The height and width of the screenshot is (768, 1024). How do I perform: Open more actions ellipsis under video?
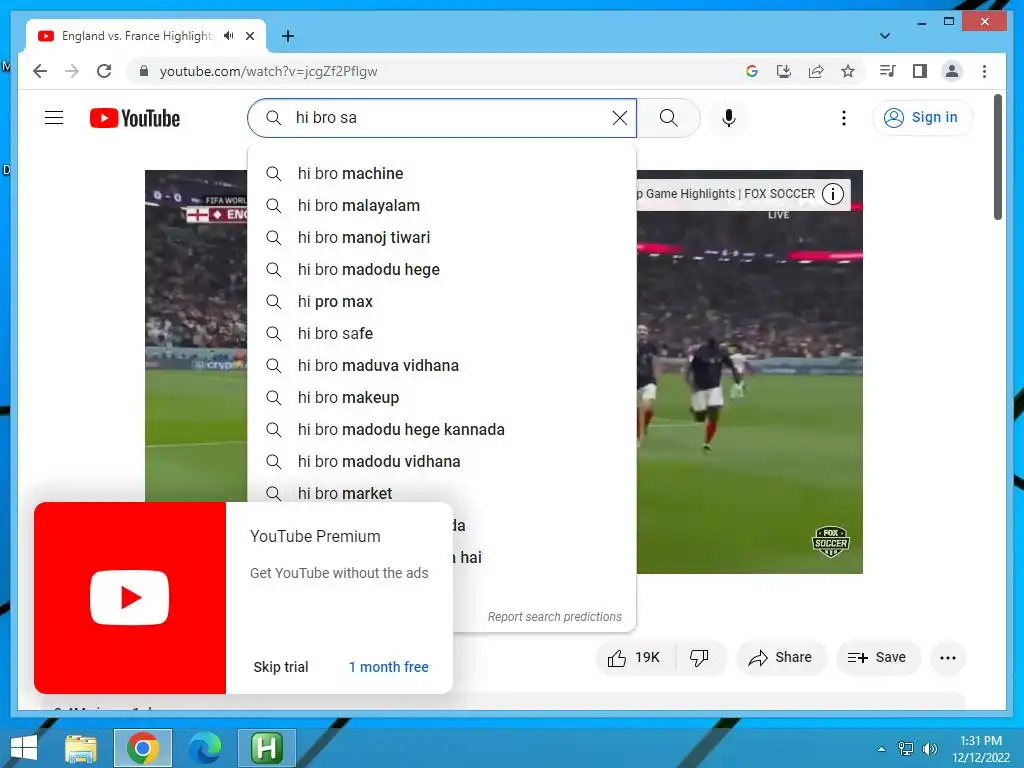click(x=948, y=658)
